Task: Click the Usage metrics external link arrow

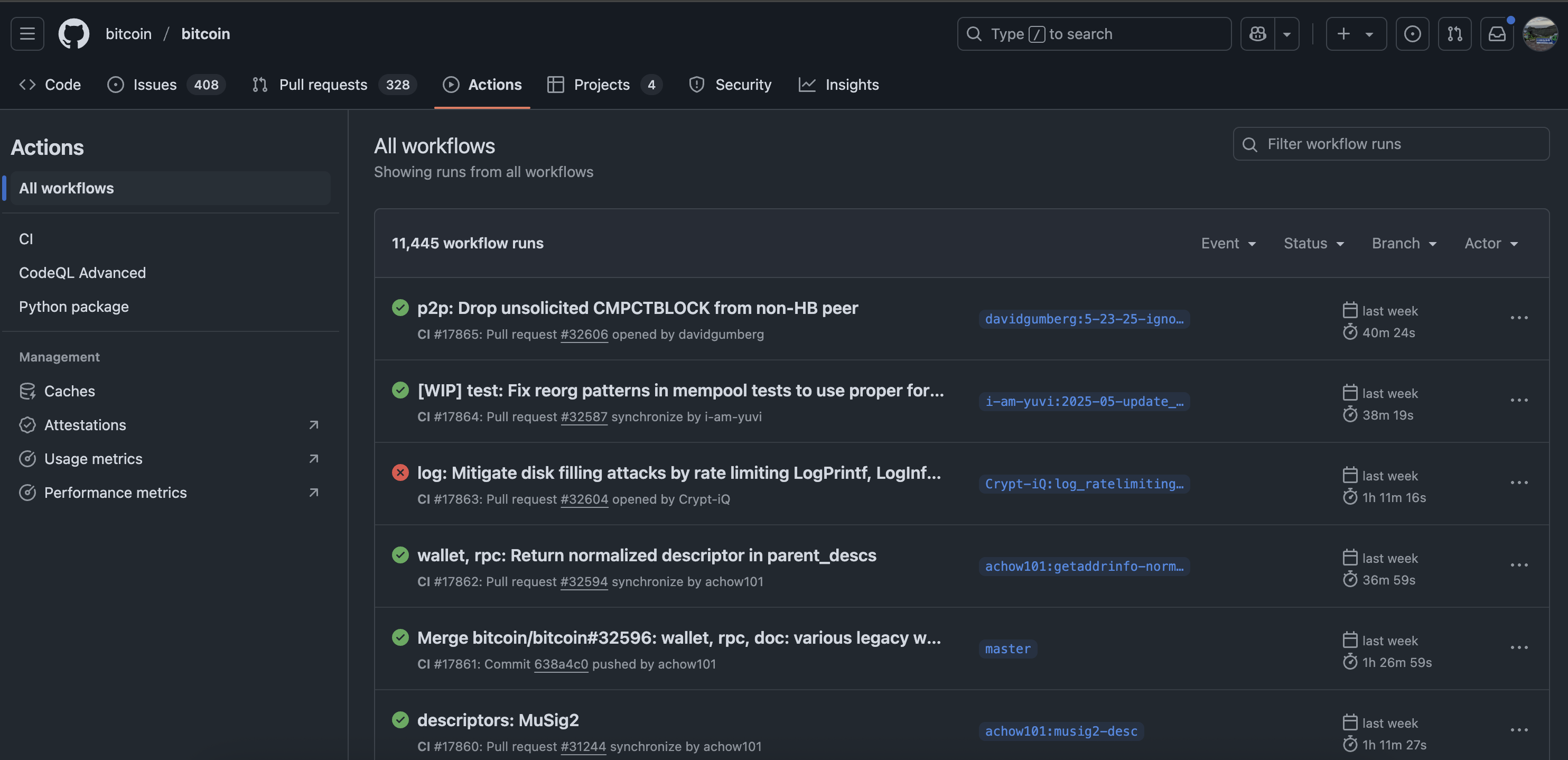Action: pos(313,459)
